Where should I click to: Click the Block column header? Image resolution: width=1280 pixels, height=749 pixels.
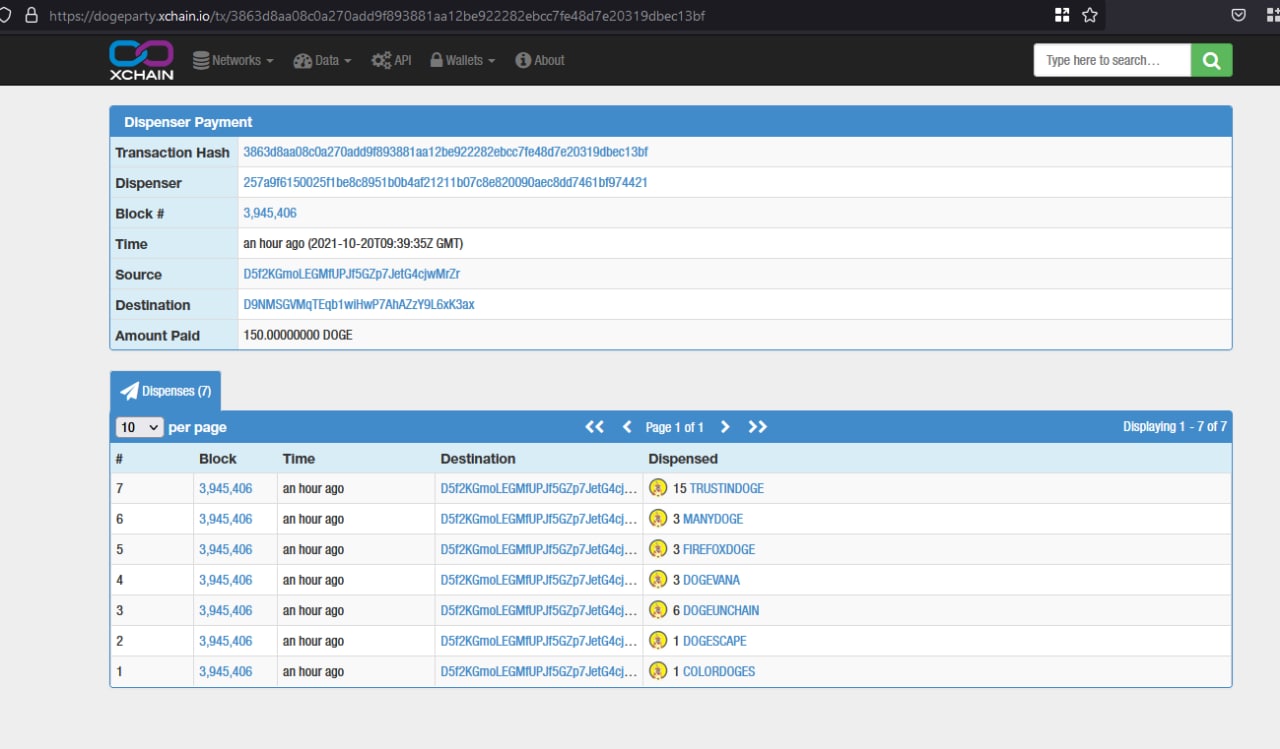click(x=218, y=458)
